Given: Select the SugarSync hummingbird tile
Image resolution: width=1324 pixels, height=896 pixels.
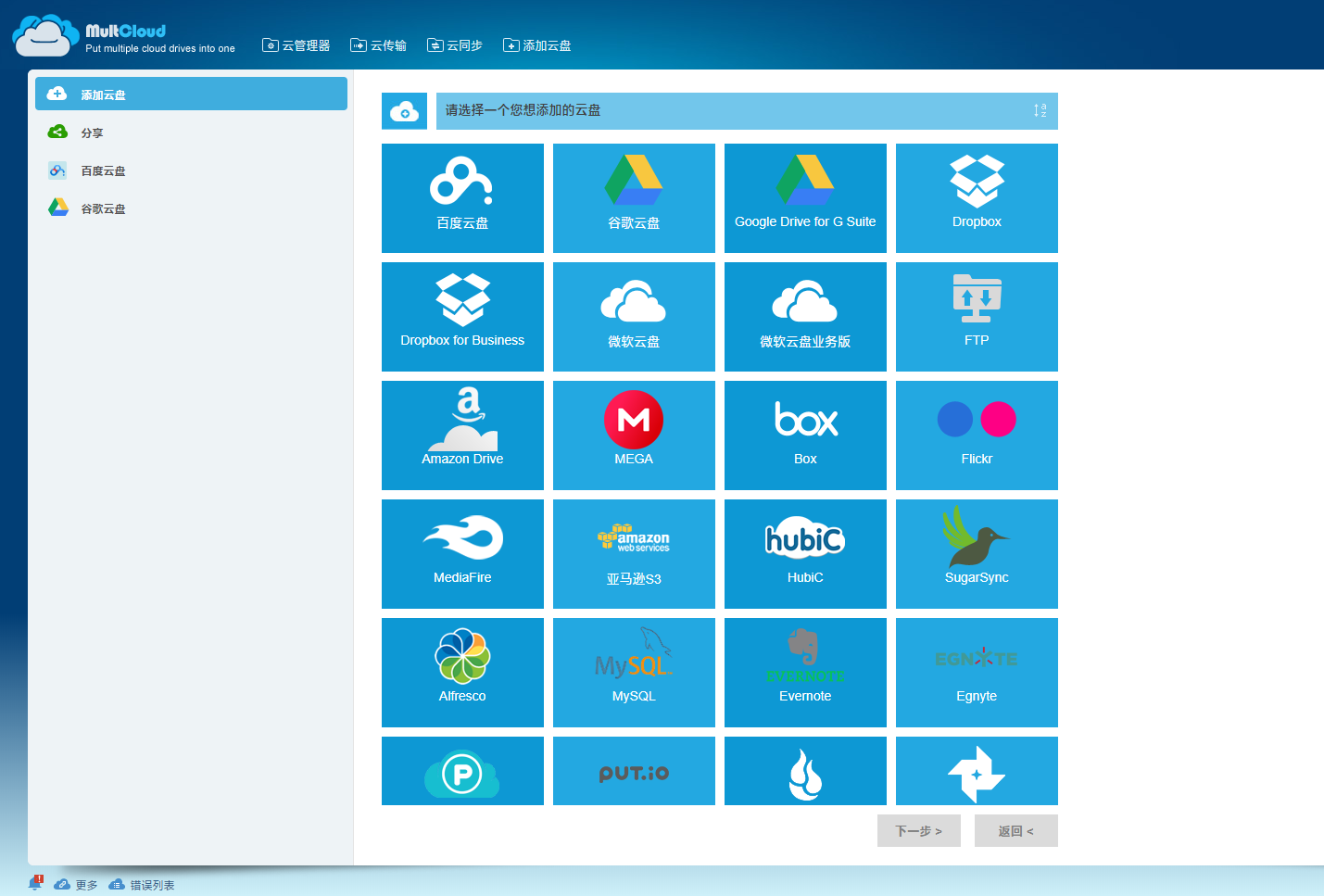Looking at the screenshot, I should click(x=977, y=553).
